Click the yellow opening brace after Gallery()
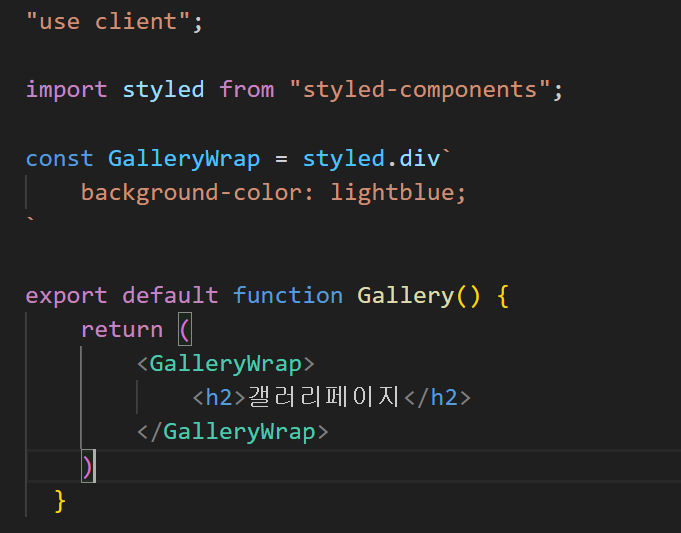The width and height of the screenshot is (681, 533). click(x=503, y=296)
